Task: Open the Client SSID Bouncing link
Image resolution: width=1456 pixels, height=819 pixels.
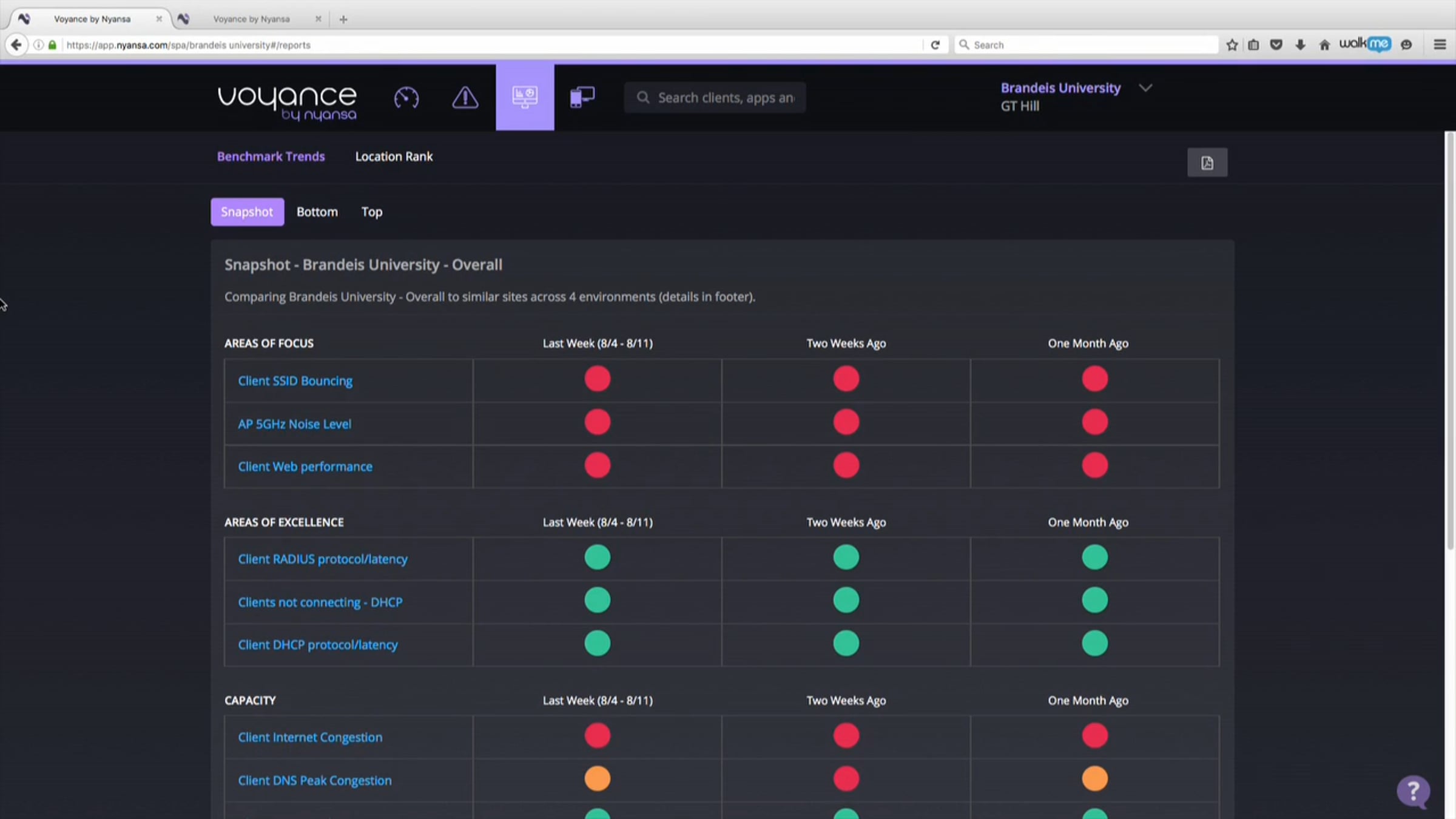Action: (x=295, y=381)
